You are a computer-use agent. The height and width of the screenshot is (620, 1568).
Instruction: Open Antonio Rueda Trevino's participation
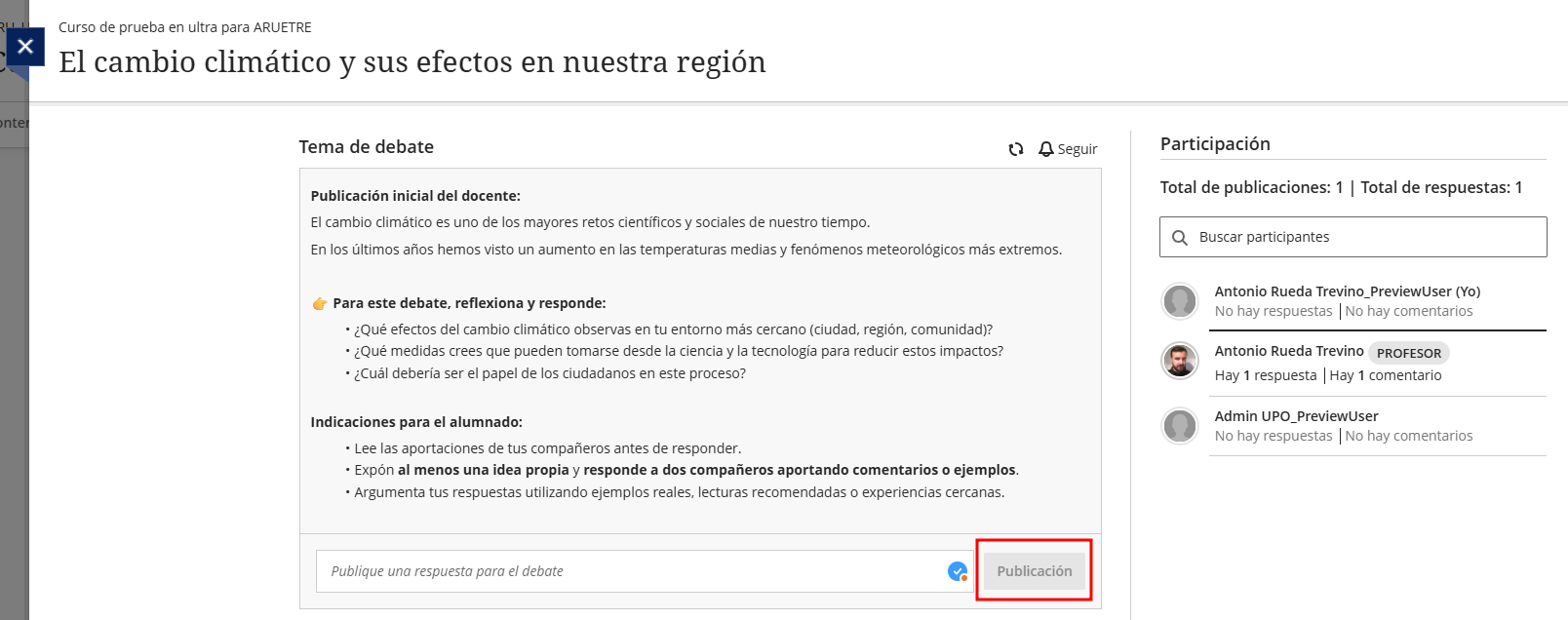pyautogui.click(x=1288, y=351)
